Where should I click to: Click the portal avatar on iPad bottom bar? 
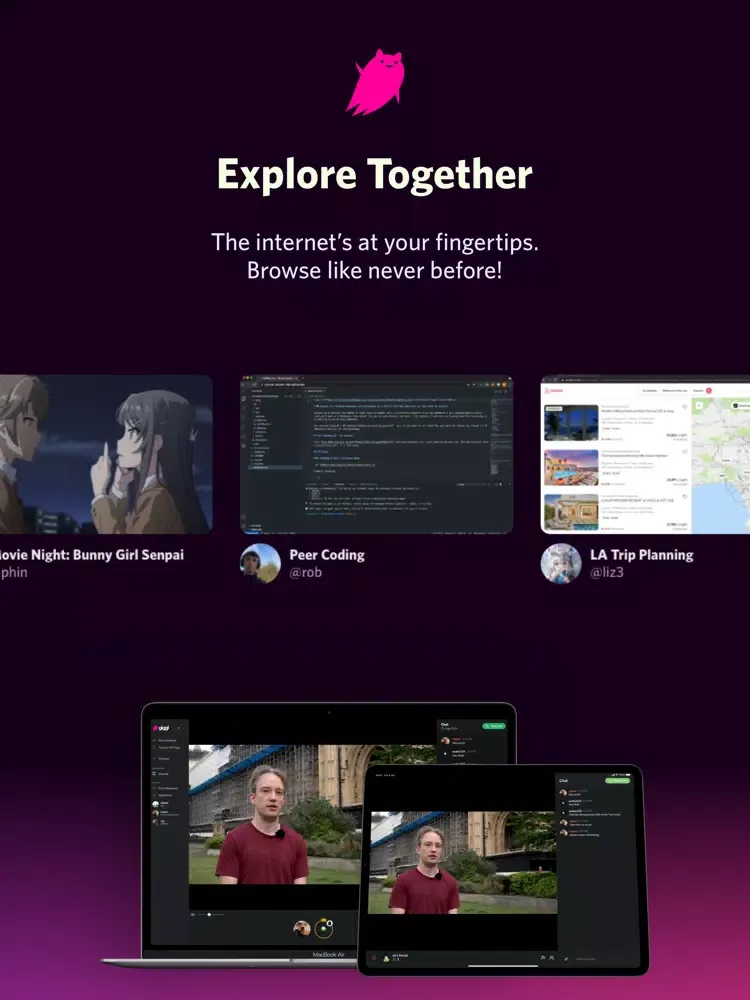click(386, 959)
